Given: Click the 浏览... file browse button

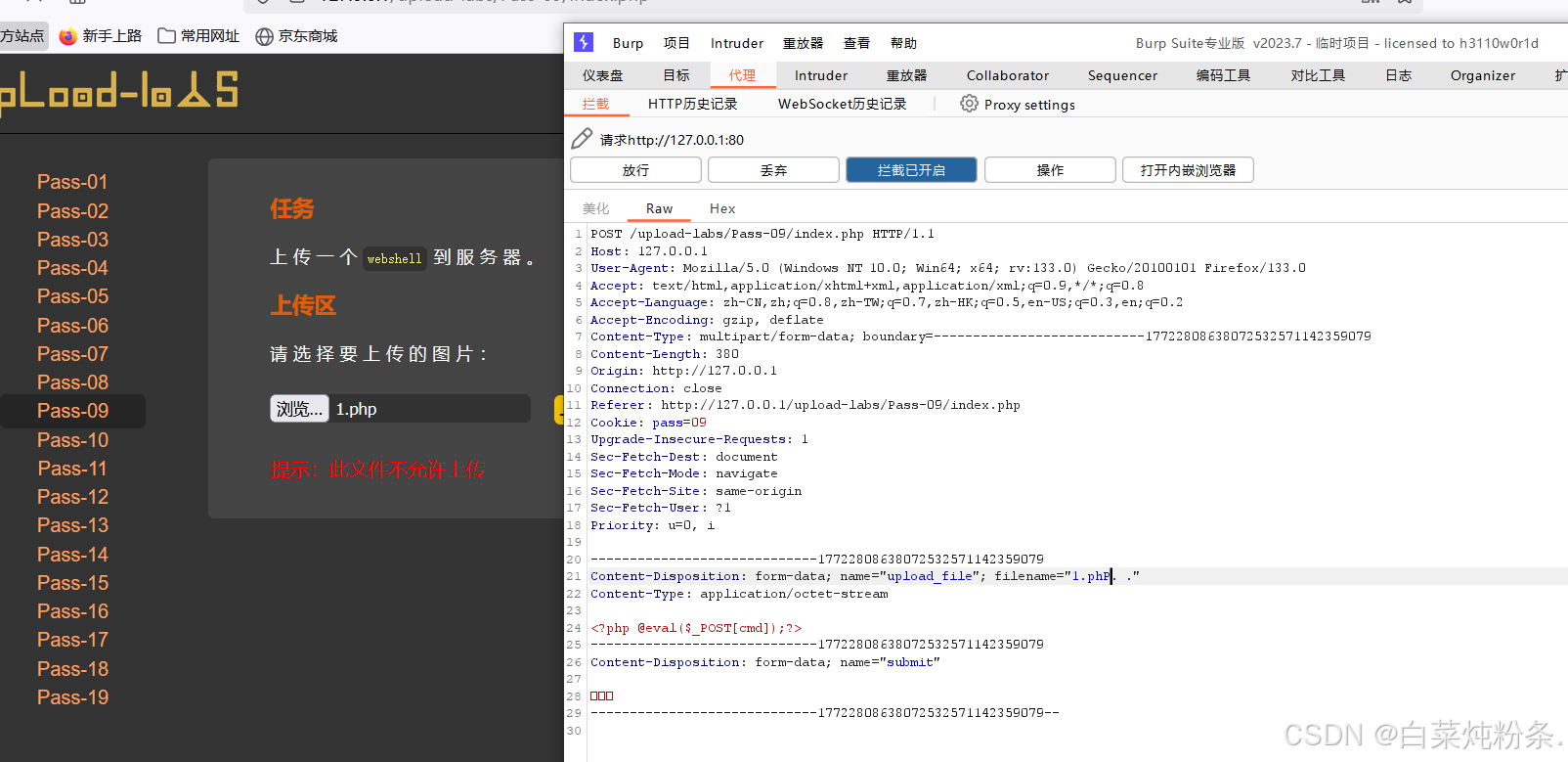Looking at the screenshot, I should (299, 409).
